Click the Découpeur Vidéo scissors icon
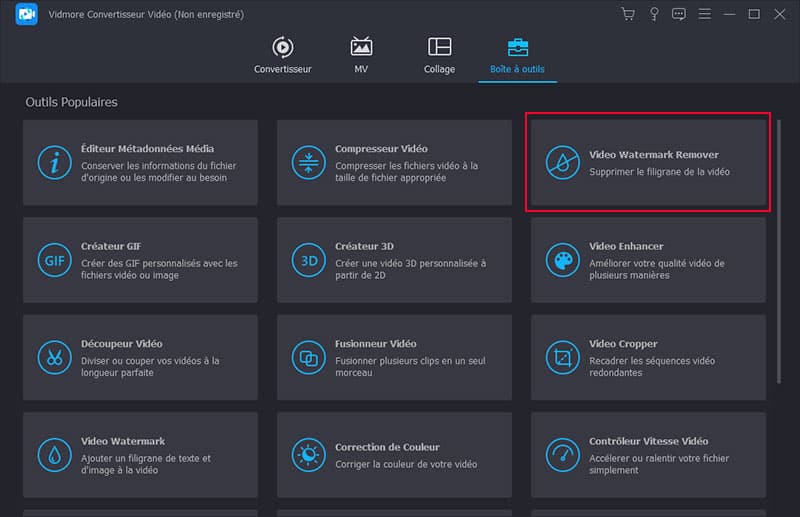The image size is (800, 517). [54, 357]
